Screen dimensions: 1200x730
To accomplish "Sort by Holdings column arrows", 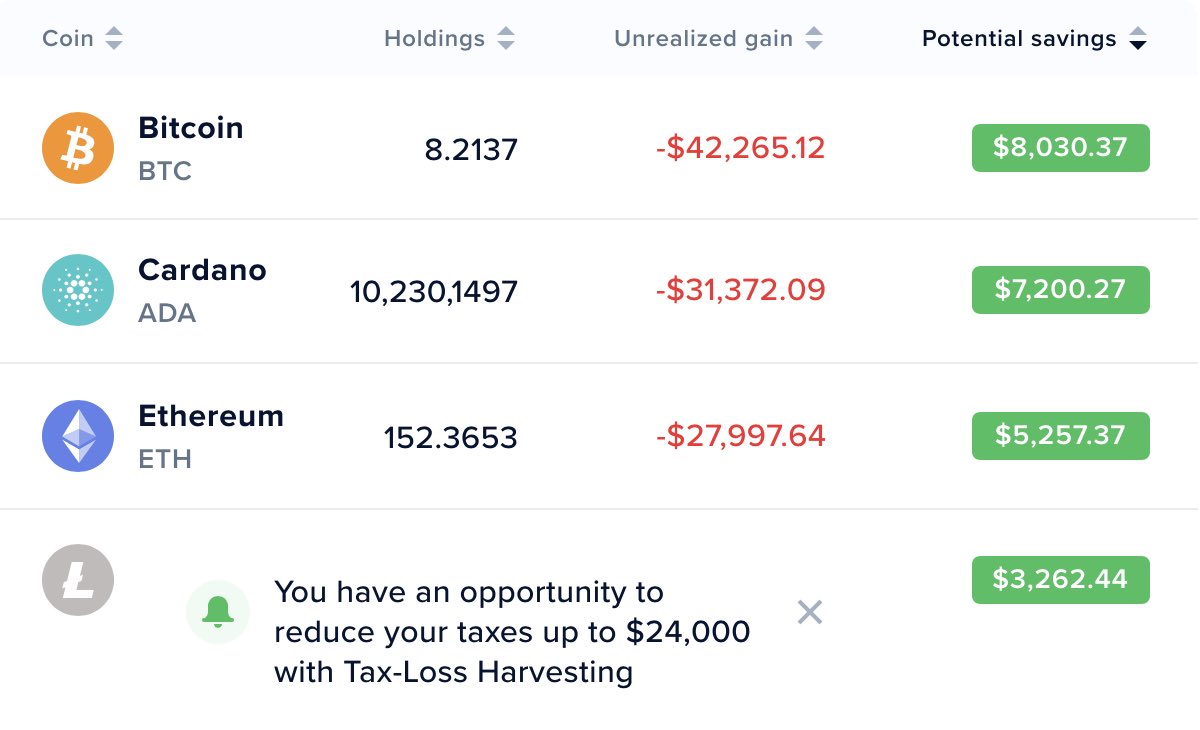I will point(506,39).
